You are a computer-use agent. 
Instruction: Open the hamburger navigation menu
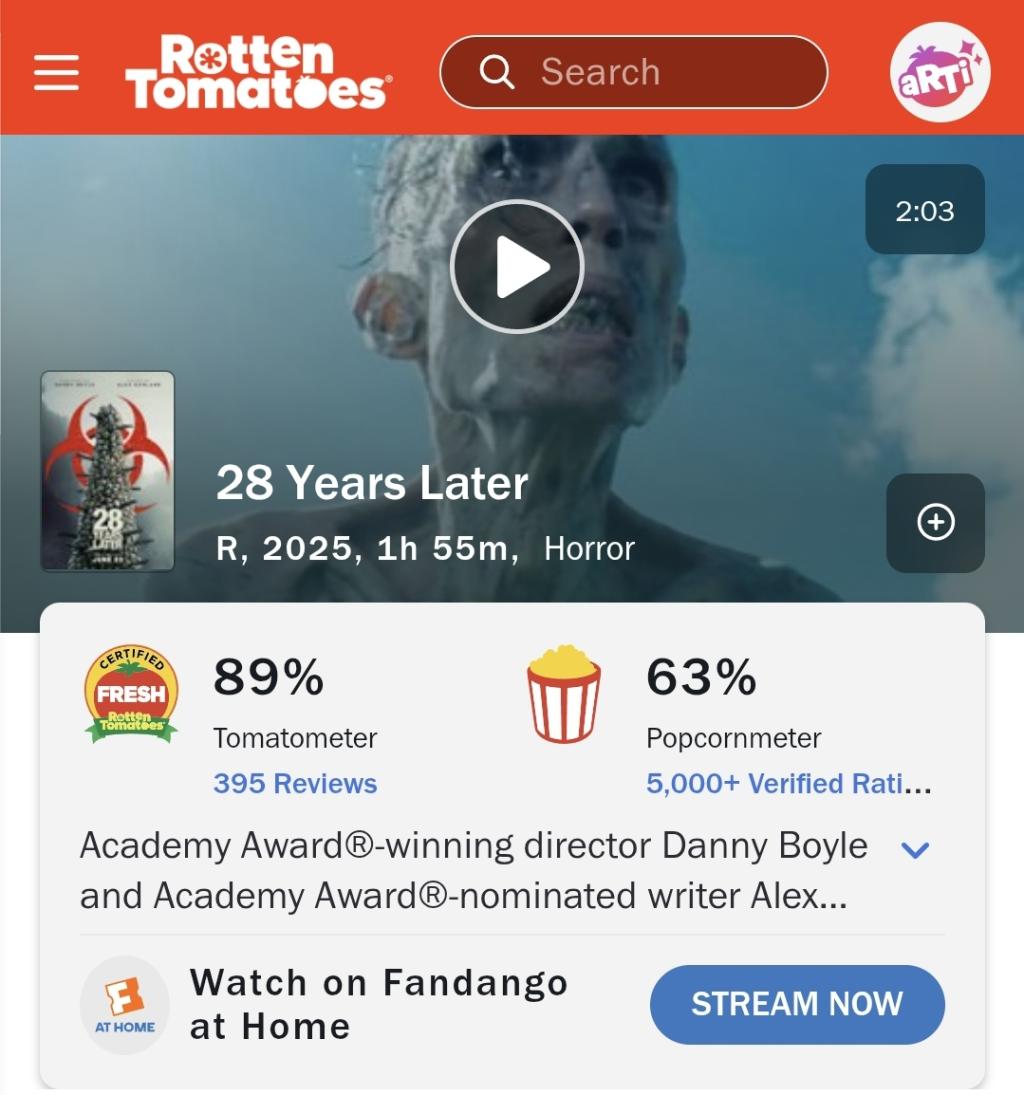point(56,72)
